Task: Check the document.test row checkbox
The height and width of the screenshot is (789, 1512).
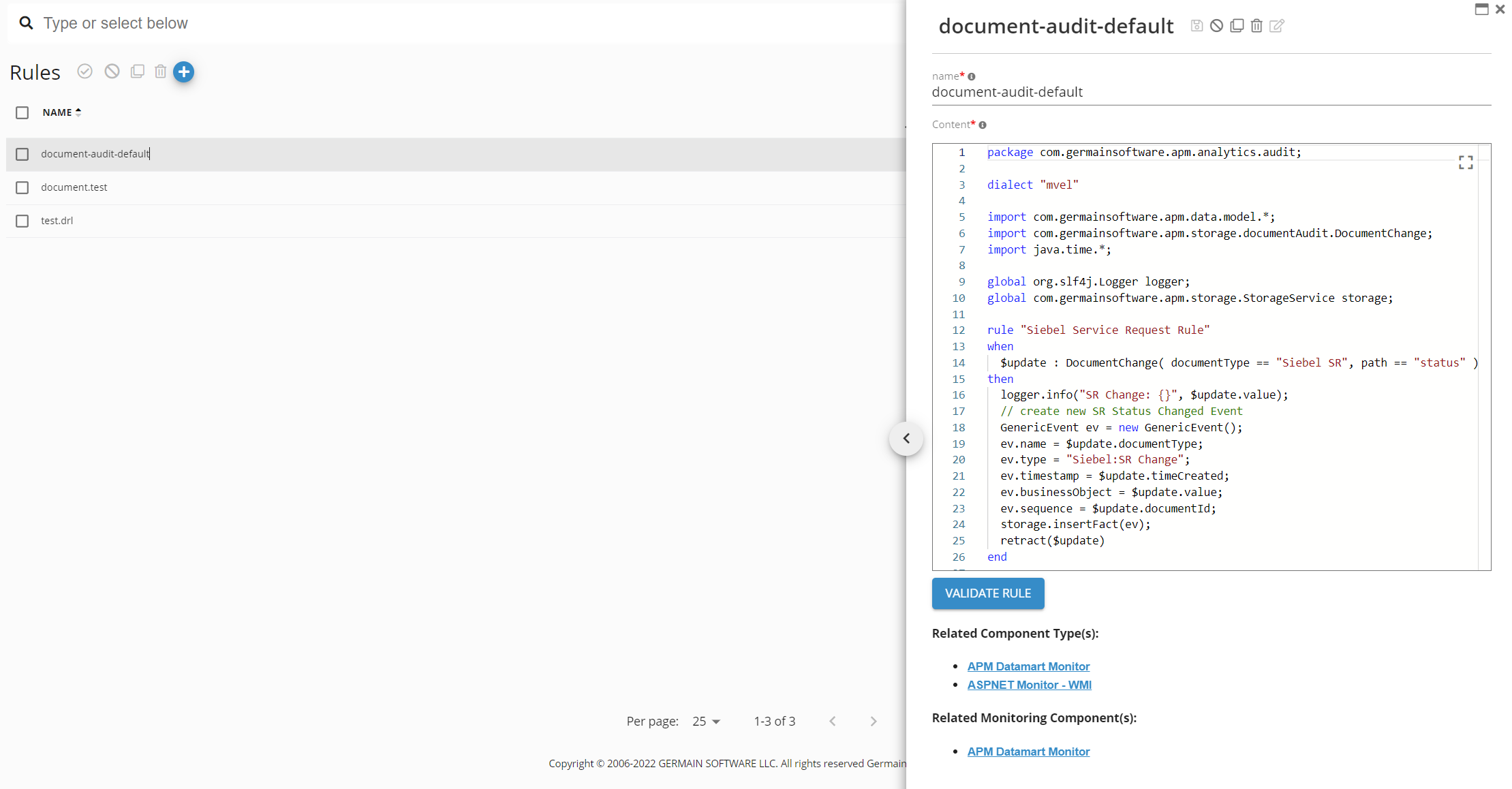Action: [x=22, y=187]
